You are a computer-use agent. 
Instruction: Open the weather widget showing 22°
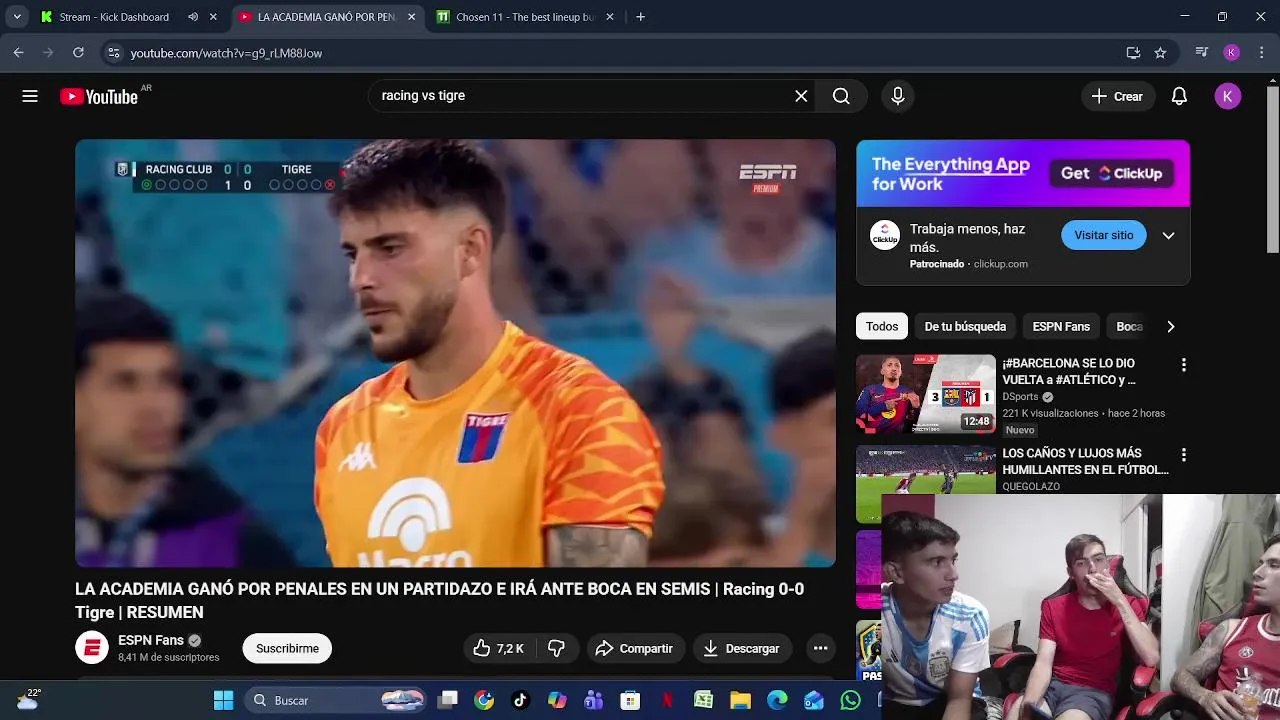point(27,699)
